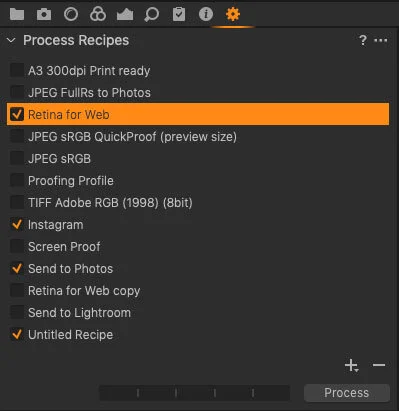Select the 'Proofing Profile' recipe name
Viewport: 399px width, 411px height.
point(71,181)
